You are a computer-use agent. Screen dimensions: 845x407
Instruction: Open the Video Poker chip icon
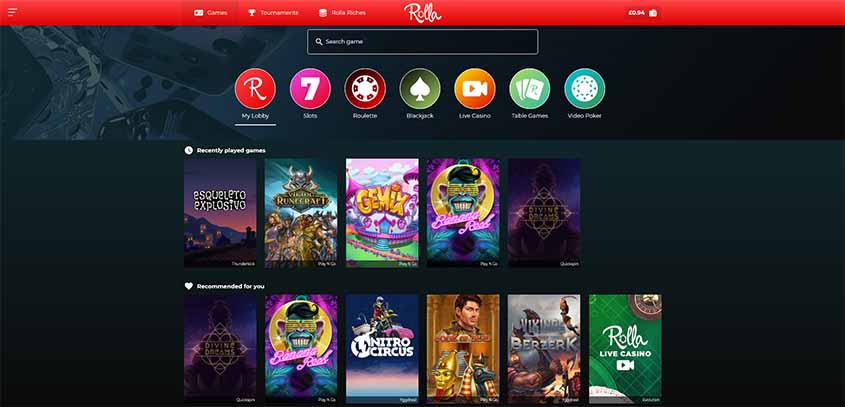tap(585, 88)
